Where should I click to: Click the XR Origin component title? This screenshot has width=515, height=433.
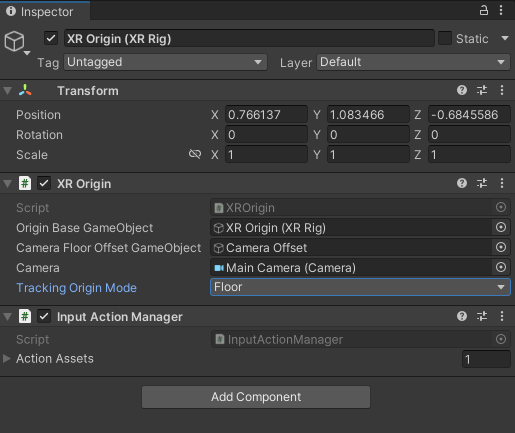click(84, 184)
